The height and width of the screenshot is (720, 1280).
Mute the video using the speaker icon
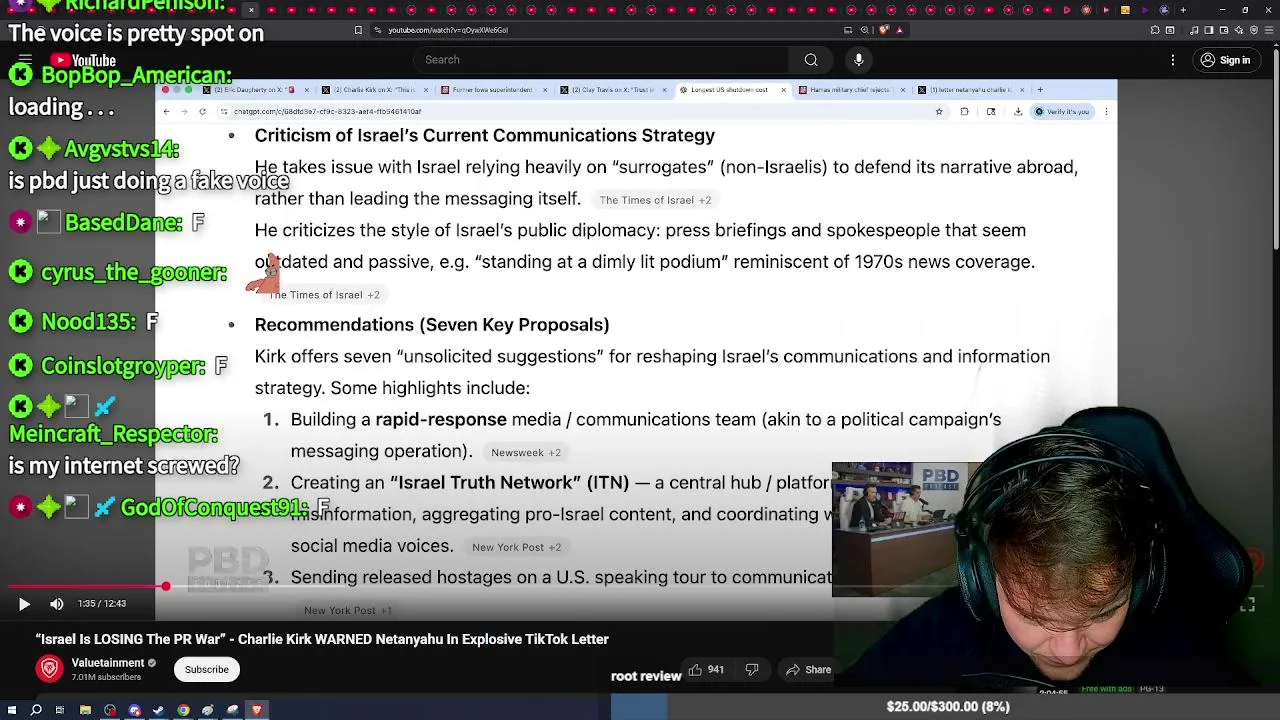pos(56,604)
